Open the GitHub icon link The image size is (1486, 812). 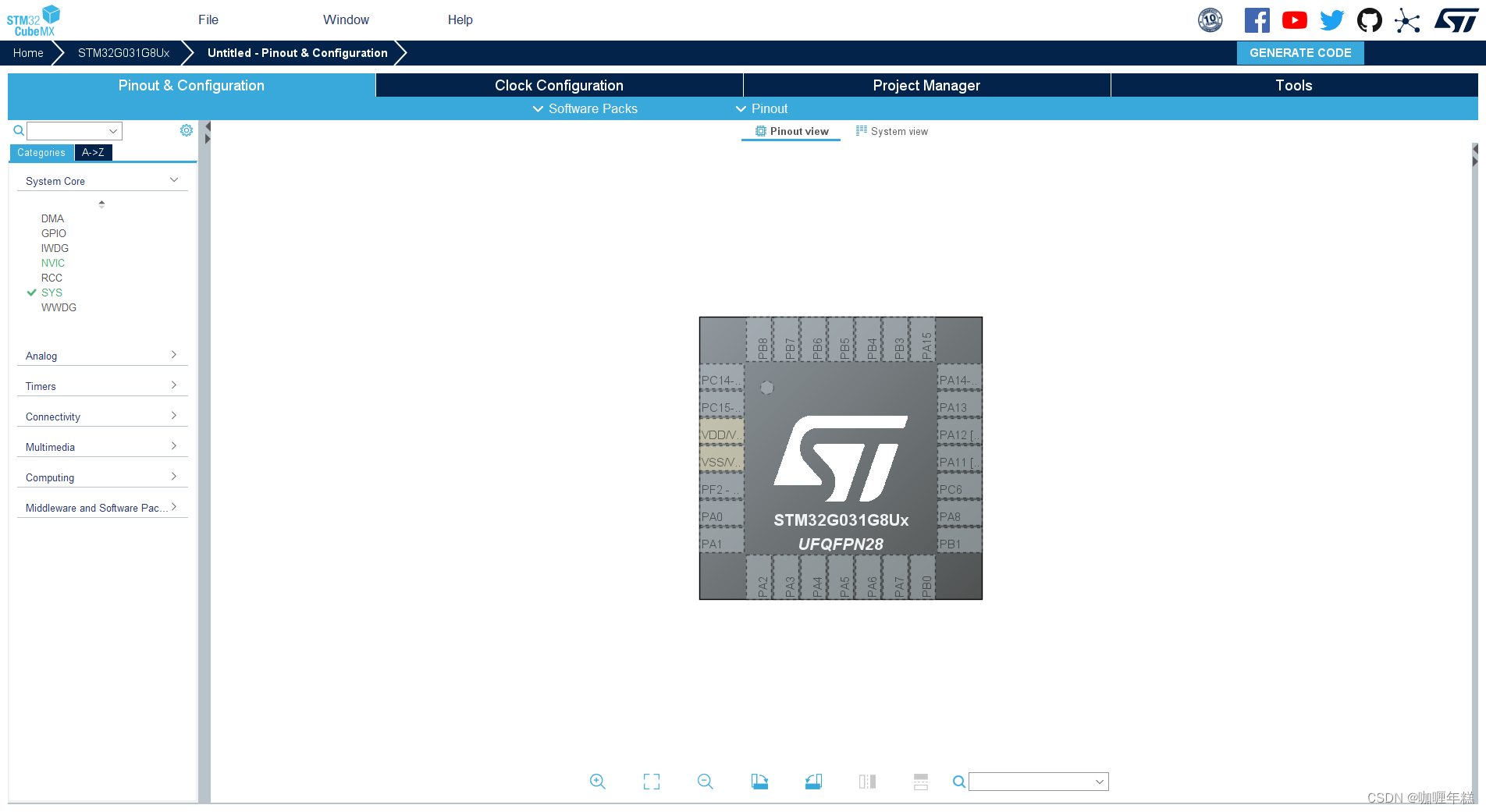pos(1370,20)
